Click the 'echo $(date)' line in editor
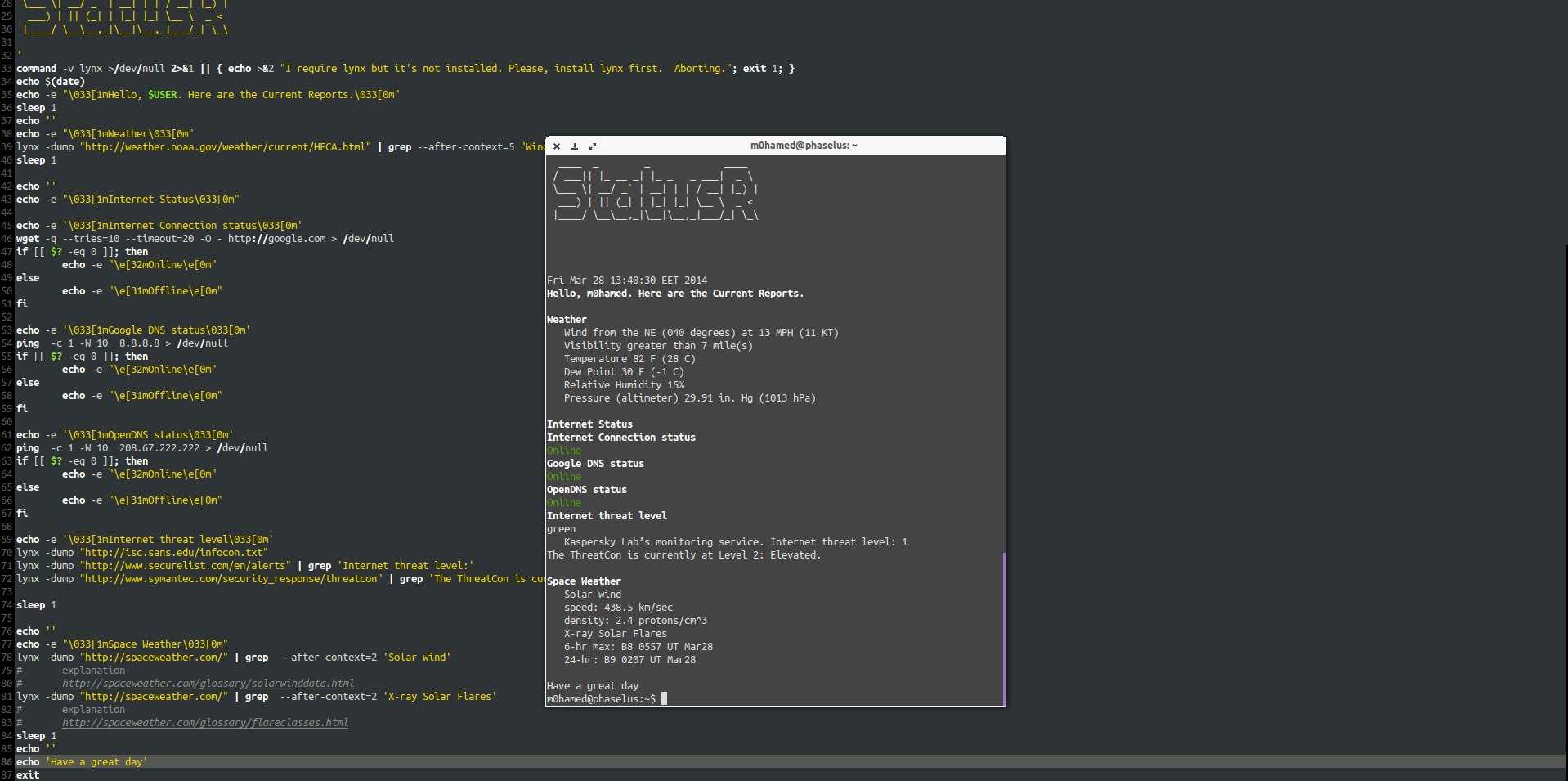This screenshot has width=1568, height=781. pos(51,82)
